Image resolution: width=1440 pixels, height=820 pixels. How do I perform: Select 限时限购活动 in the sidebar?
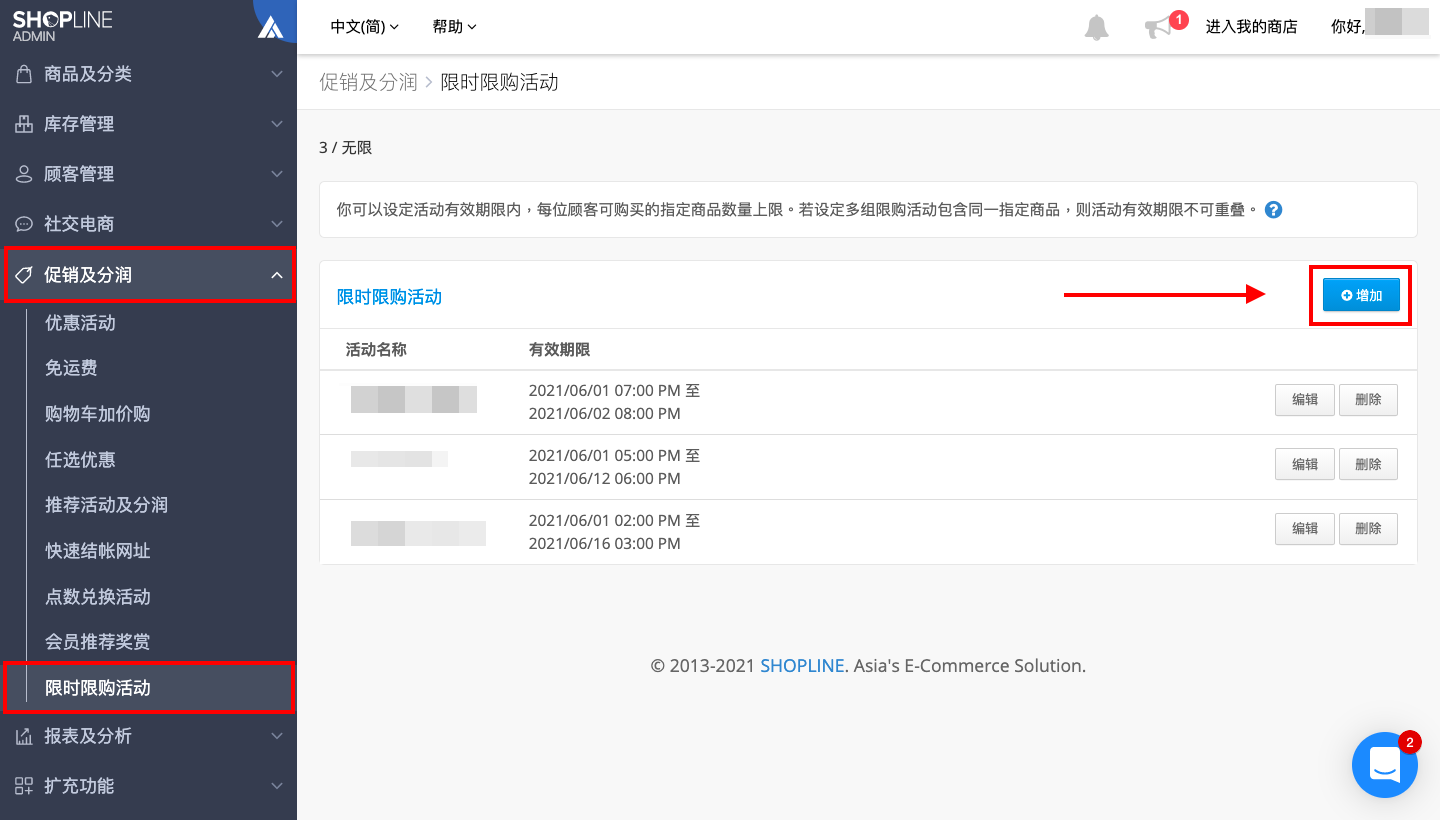click(x=98, y=688)
